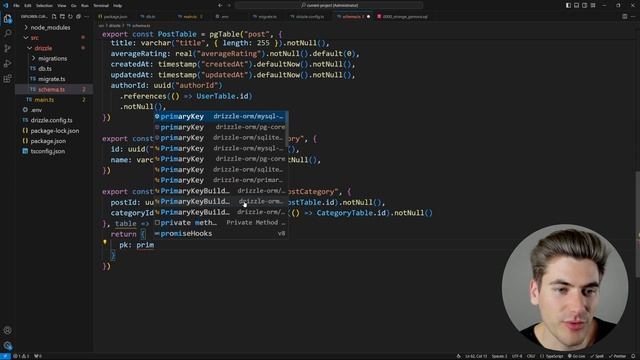The width and height of the screenshot is (640, 360).
Task: Refresh the Explorer file tree
Action: (70, 17)
